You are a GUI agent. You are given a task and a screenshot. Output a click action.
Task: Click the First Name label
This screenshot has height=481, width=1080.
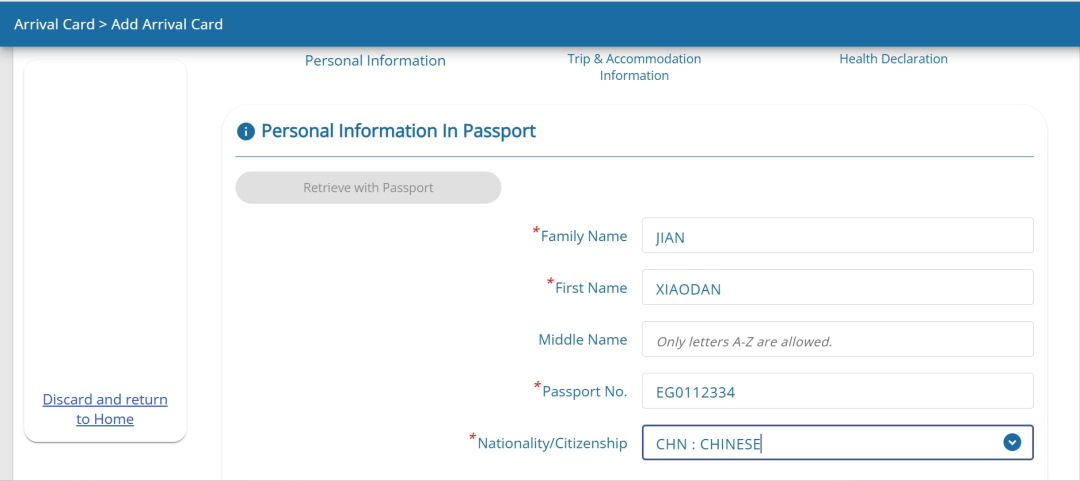coord(591,288)
